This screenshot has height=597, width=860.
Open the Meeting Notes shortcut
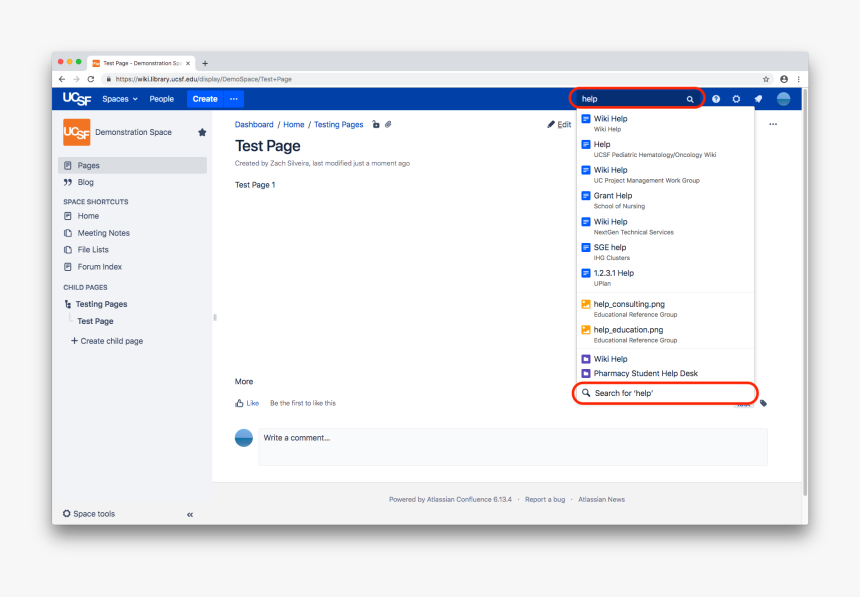coord(103,233)
